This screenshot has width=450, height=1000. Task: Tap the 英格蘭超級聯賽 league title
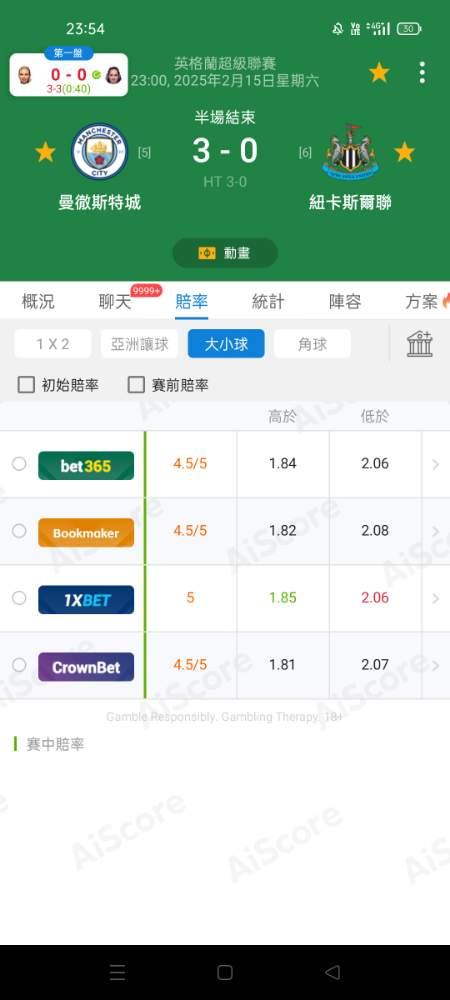pyautogui.click(x=225, y=64)
